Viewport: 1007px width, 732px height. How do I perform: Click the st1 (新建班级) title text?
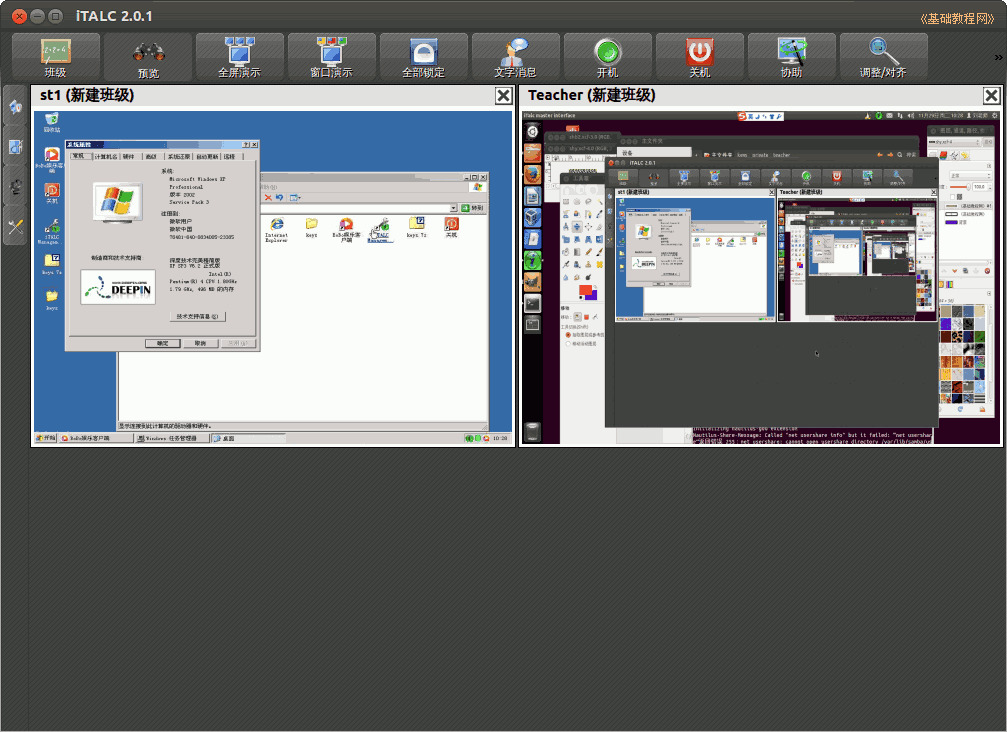[x=87, y=95]
